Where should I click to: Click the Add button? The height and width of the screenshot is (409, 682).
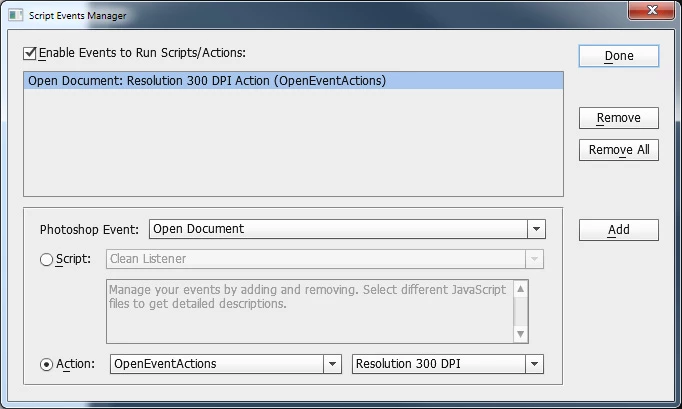coord(618,230)
